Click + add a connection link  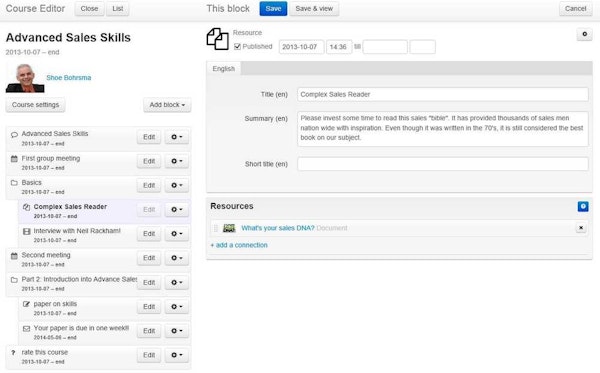(239, 245)
